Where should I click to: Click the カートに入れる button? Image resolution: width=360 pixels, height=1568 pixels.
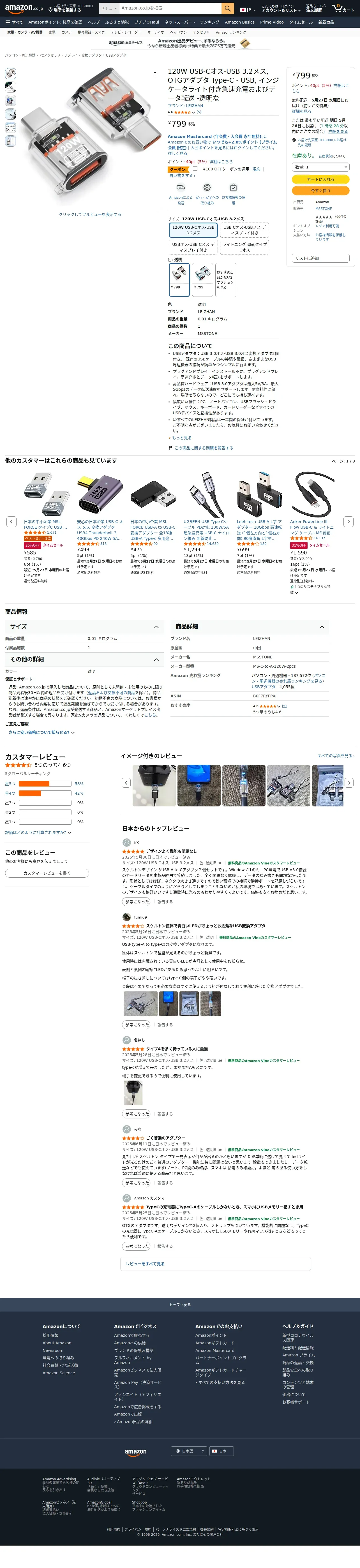point(320,180)
